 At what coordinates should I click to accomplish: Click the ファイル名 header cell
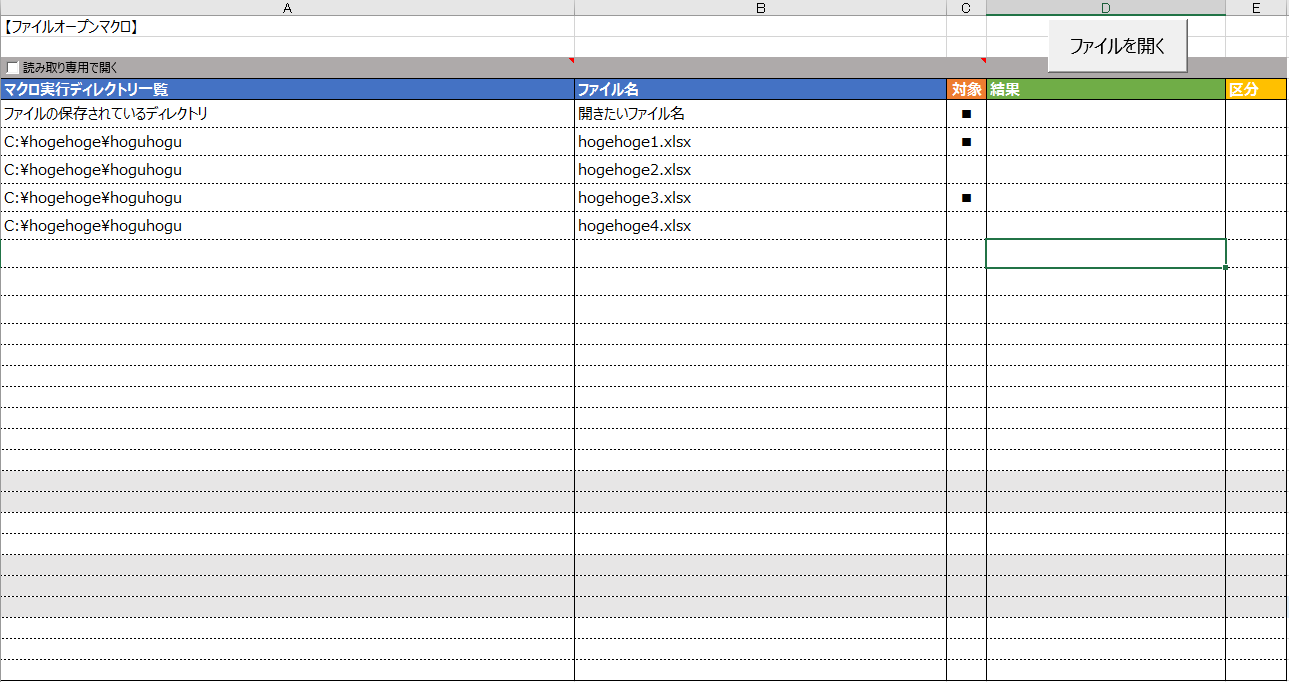760,89
